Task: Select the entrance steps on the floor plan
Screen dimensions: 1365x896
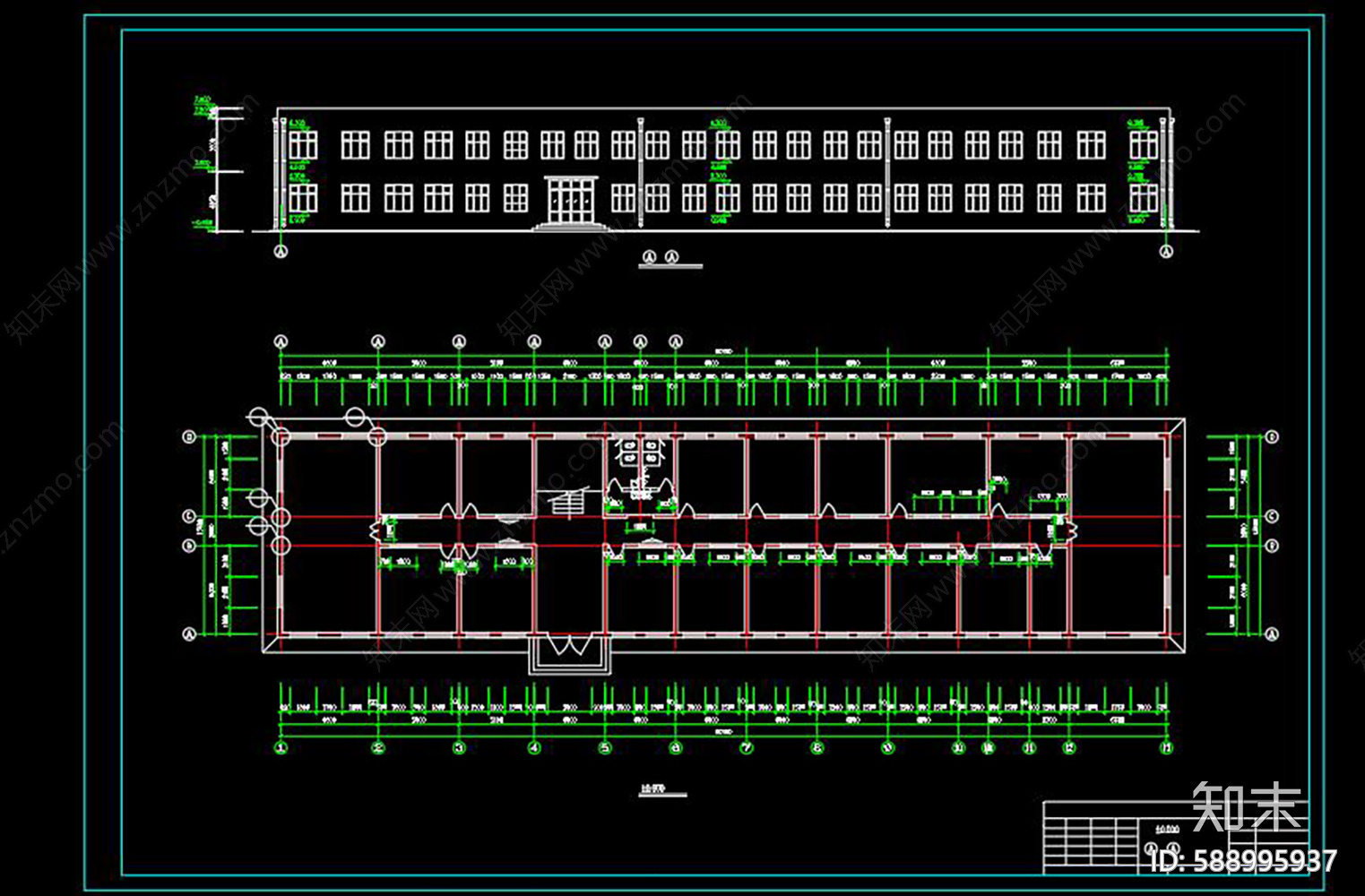Action: coord(570,655)
